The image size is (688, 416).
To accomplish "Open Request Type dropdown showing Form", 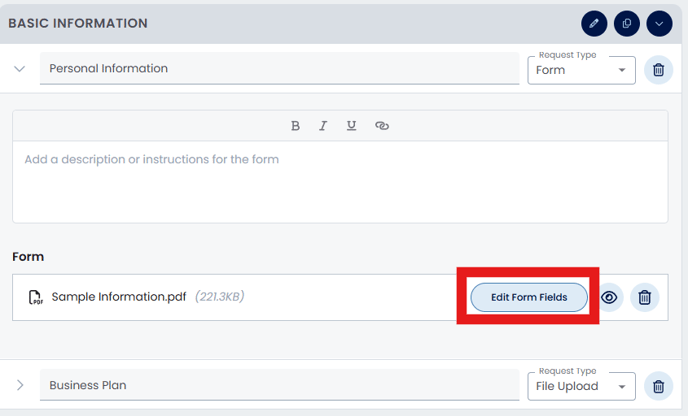I will [581, 70].
